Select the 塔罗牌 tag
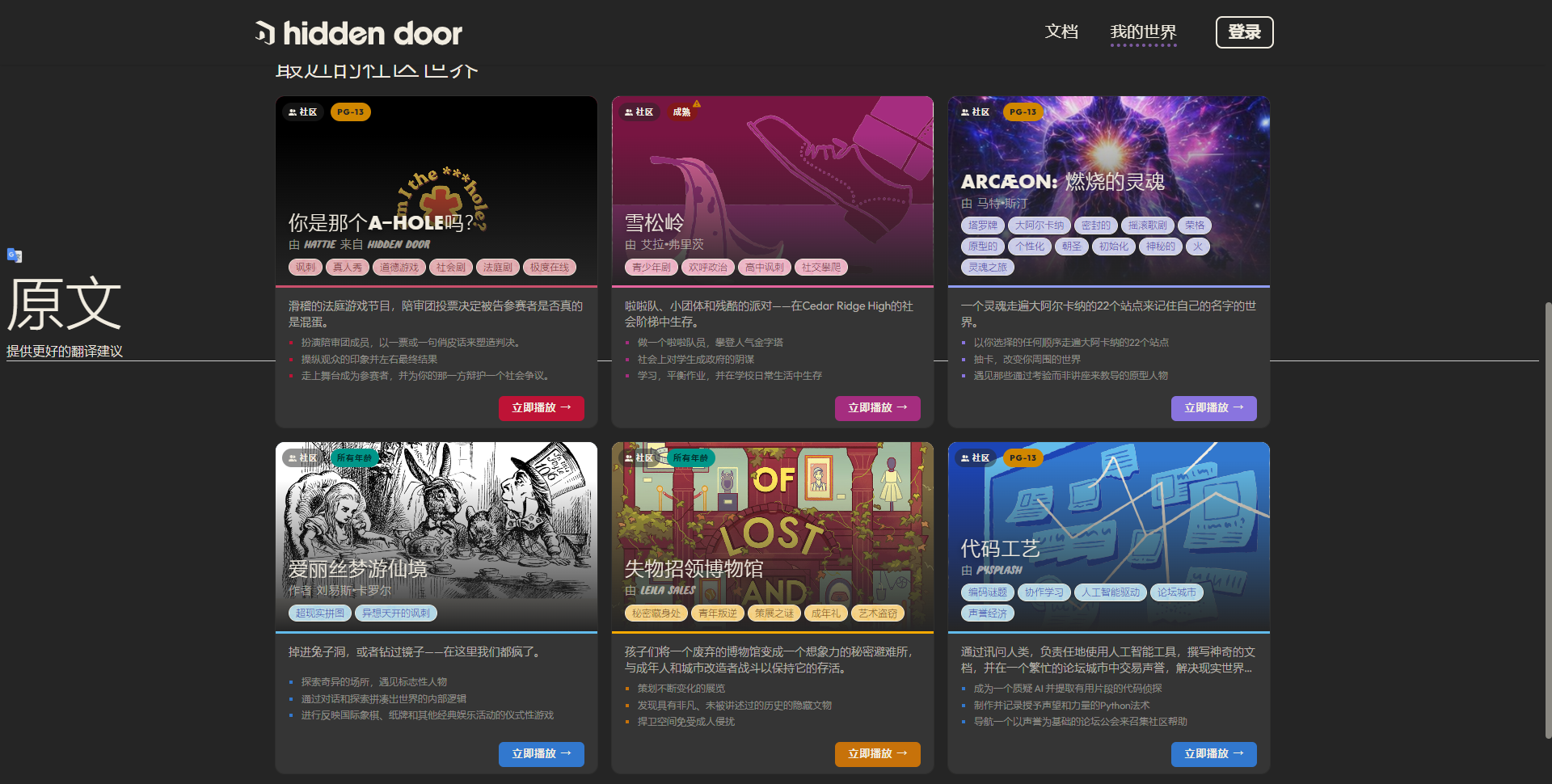Screen dimensions: 1552x784 983,226
